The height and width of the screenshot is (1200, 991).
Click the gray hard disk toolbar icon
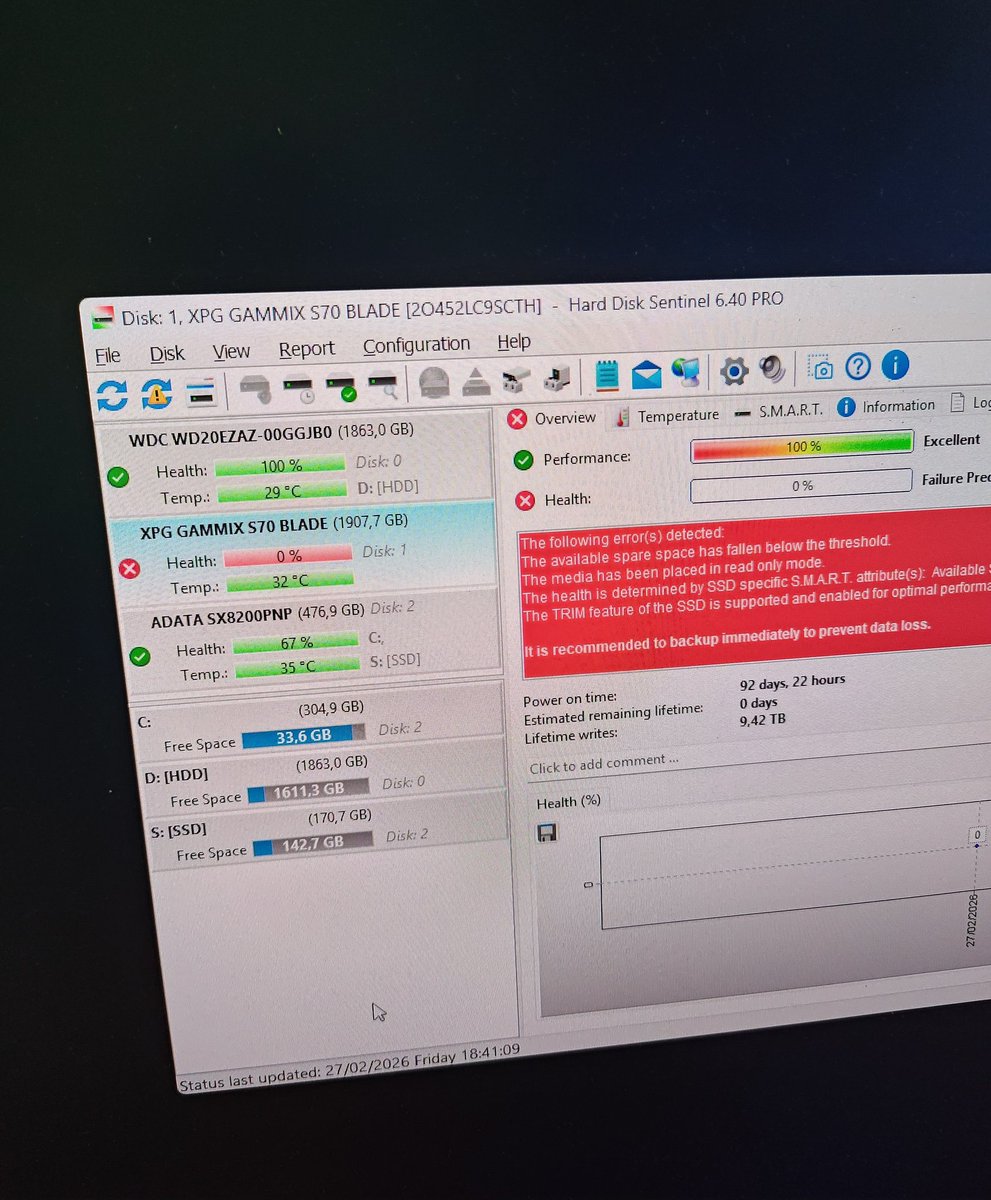254,387
